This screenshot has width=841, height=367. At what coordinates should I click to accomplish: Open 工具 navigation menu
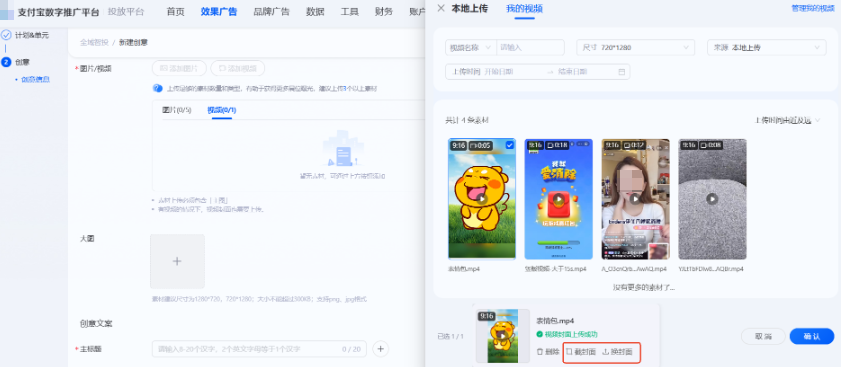[350, 11]
